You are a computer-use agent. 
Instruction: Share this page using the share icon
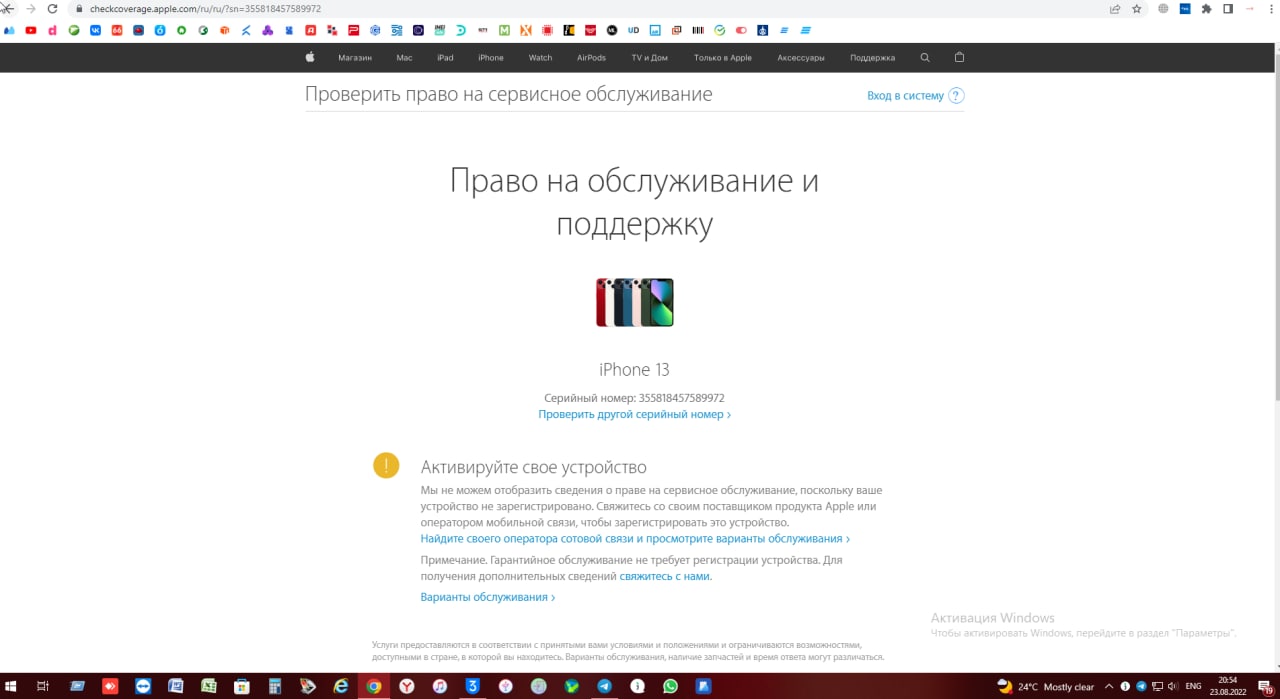click(1115, 9)
